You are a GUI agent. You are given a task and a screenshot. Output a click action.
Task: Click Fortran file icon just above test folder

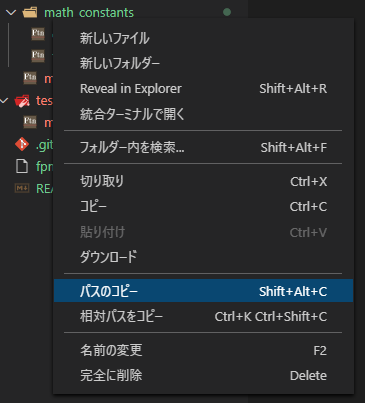[30, 78]
